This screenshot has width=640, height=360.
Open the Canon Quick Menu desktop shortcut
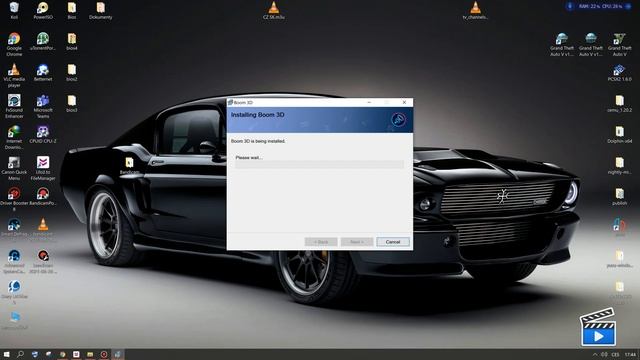click(x=14, y=168)
